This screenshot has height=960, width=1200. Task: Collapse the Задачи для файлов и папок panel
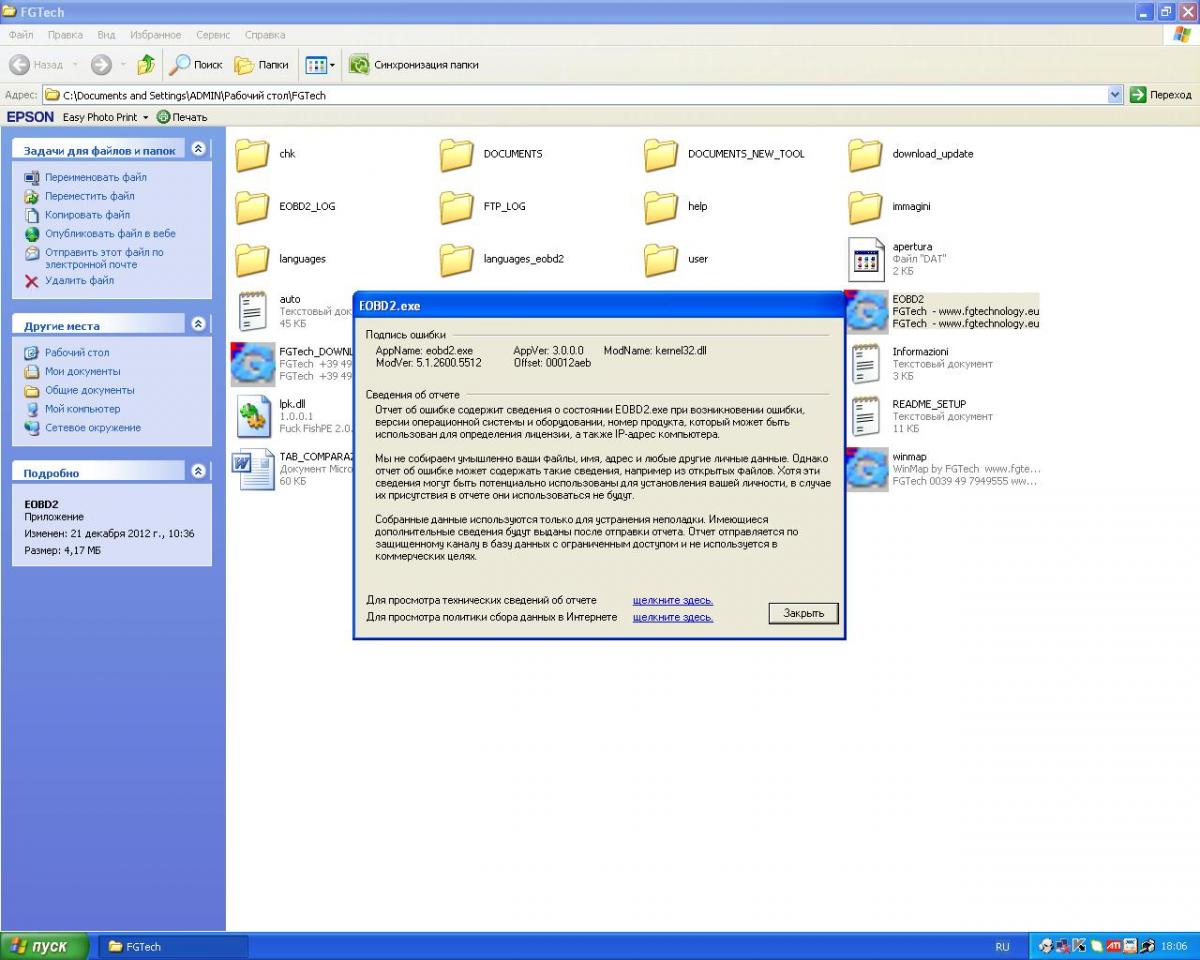[198, 149]
